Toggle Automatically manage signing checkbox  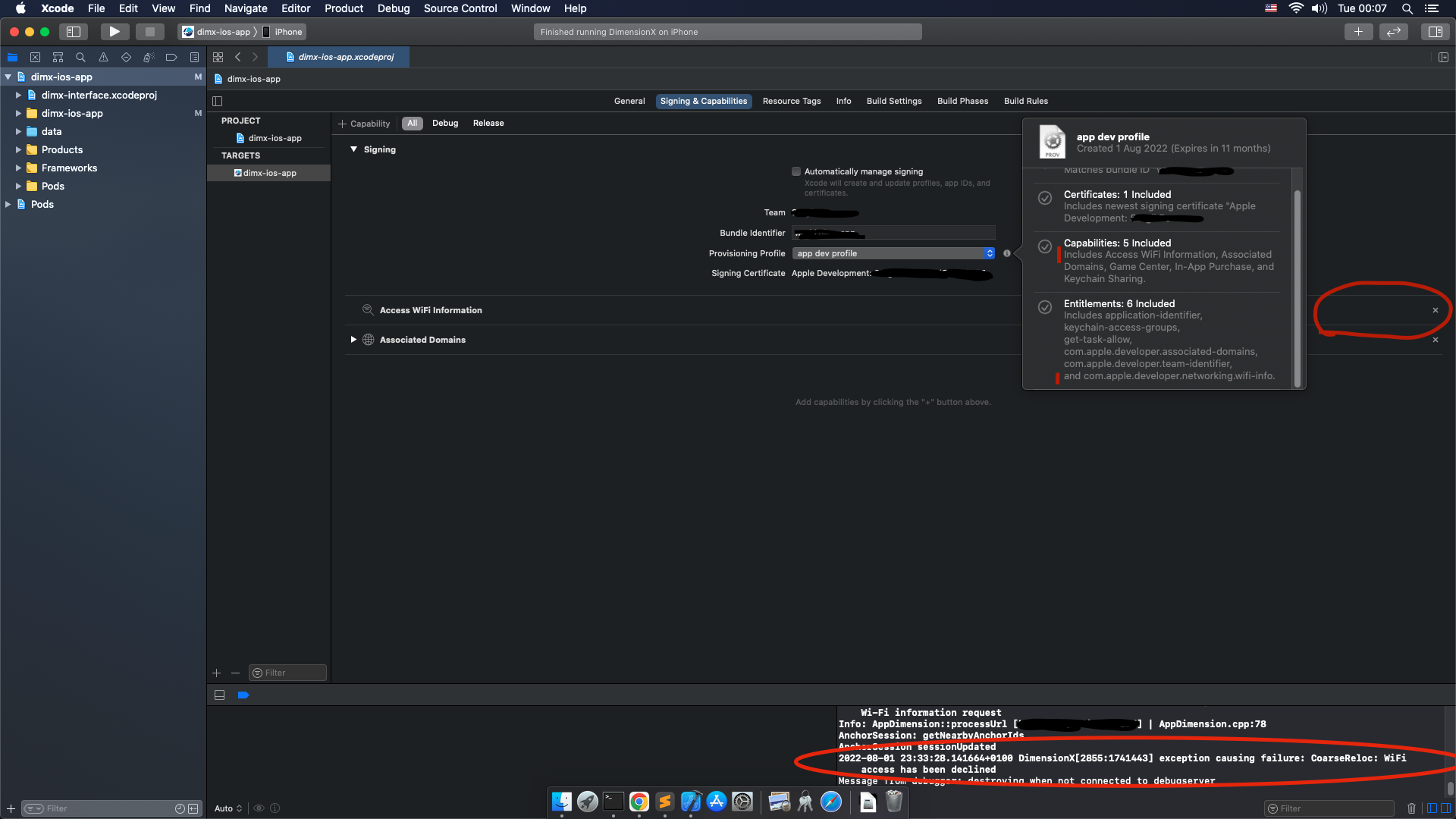pyautogui.click(x=796, y=171)
